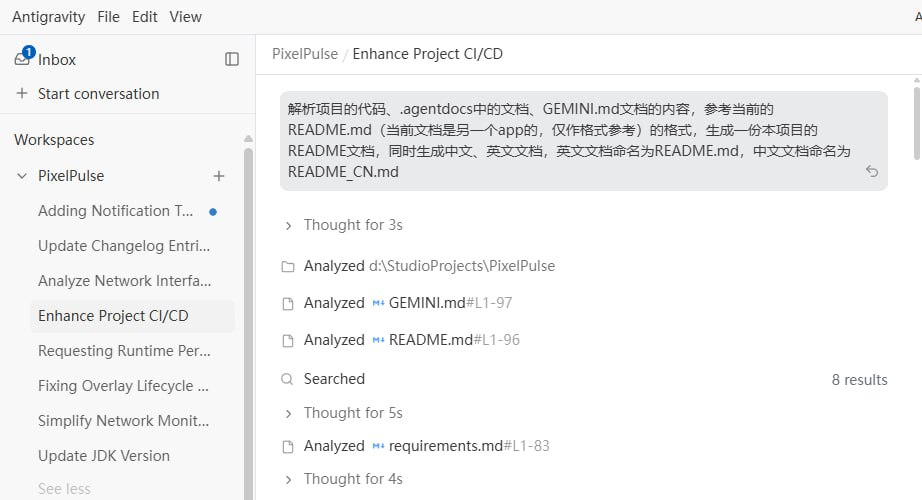Open the Update JDK Version conversation
The height and width of the screenshot is (500, 922).
[104, 456]
